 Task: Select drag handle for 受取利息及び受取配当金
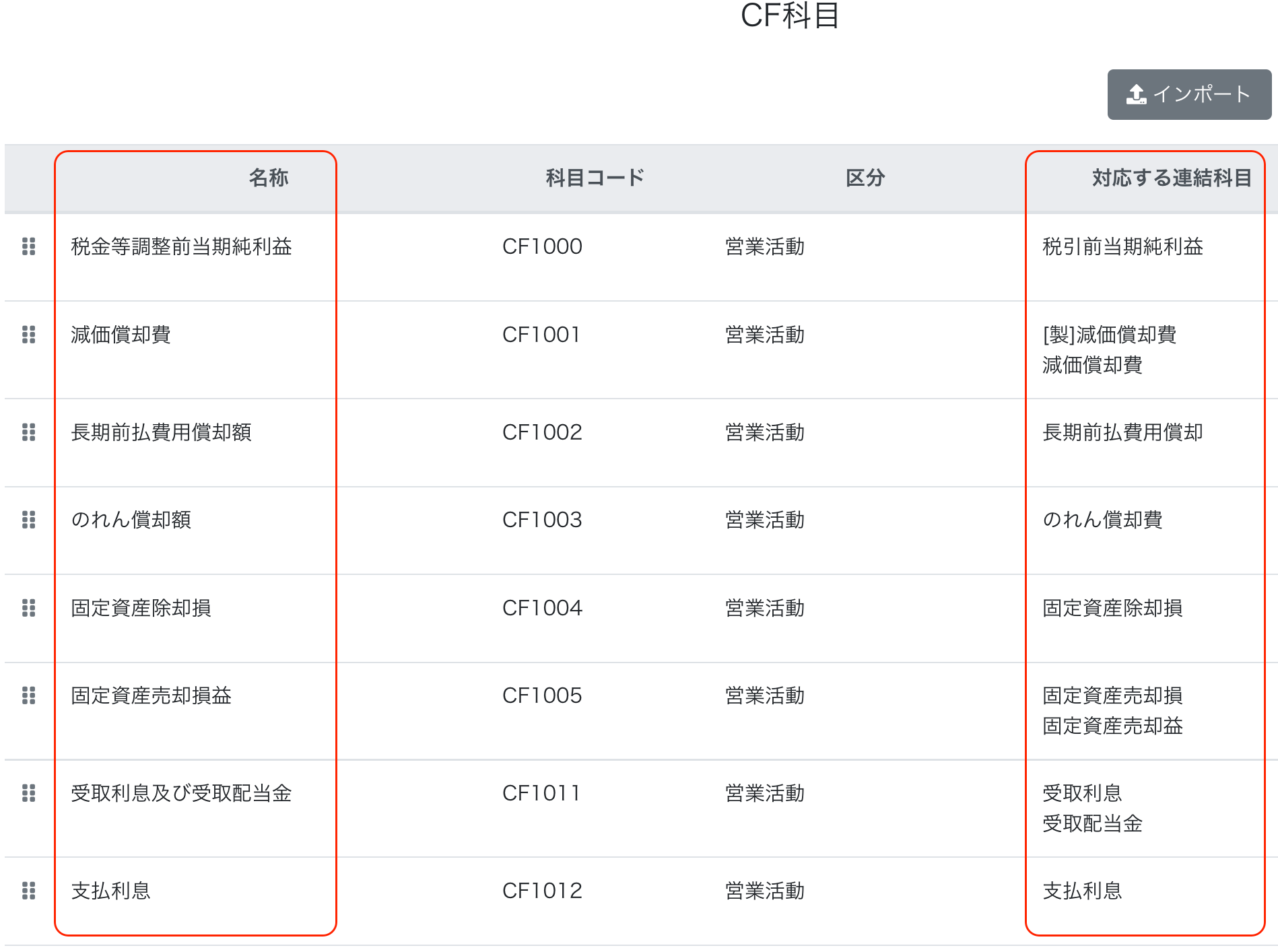[x=29, y=793]
